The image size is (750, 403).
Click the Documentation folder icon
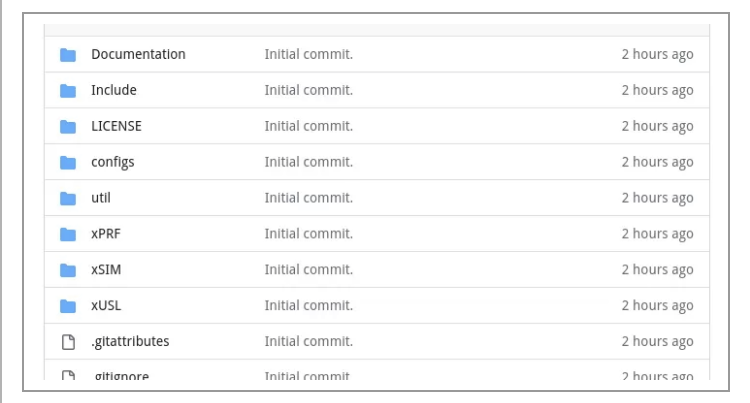[68, 54]
